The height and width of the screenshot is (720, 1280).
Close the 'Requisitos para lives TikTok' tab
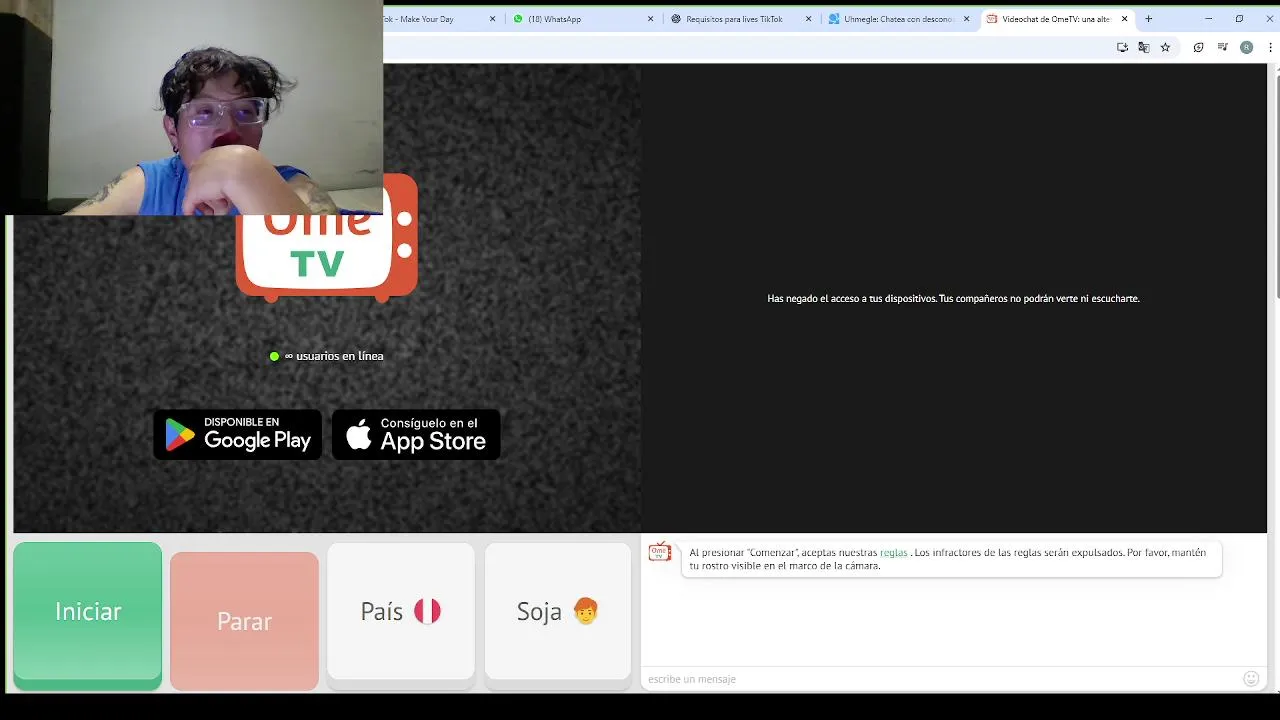click(809, 19)
